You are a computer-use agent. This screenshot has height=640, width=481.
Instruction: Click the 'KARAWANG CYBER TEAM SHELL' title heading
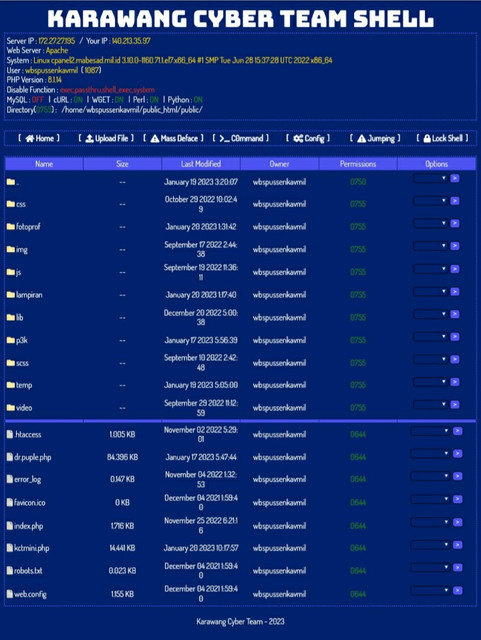240,18
